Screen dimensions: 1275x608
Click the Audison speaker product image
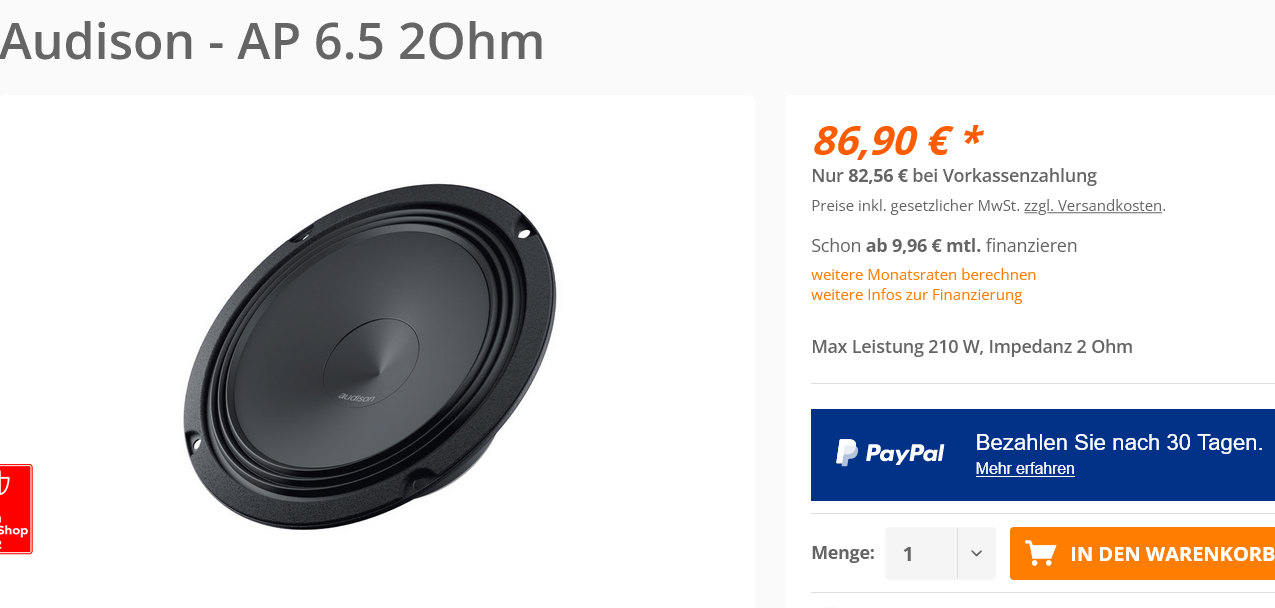point(369,356)
